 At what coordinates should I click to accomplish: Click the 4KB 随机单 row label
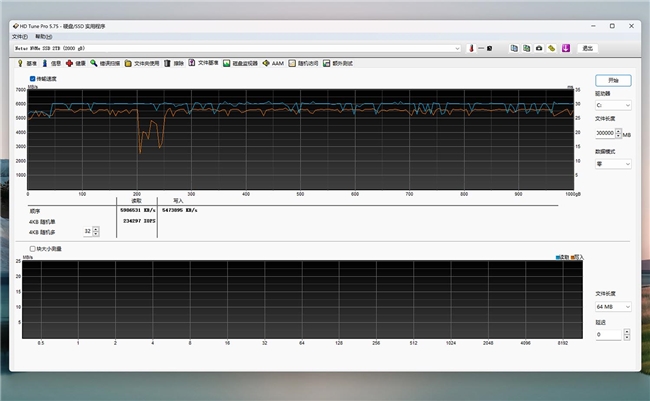42,222
